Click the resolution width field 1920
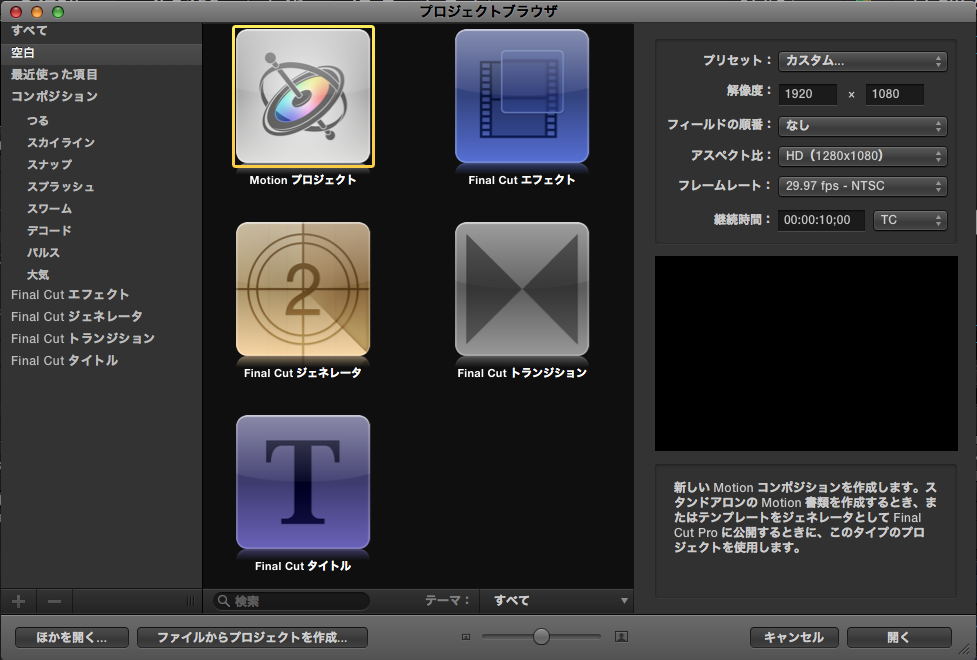This screenshot has height=660, width=977. 808,94
